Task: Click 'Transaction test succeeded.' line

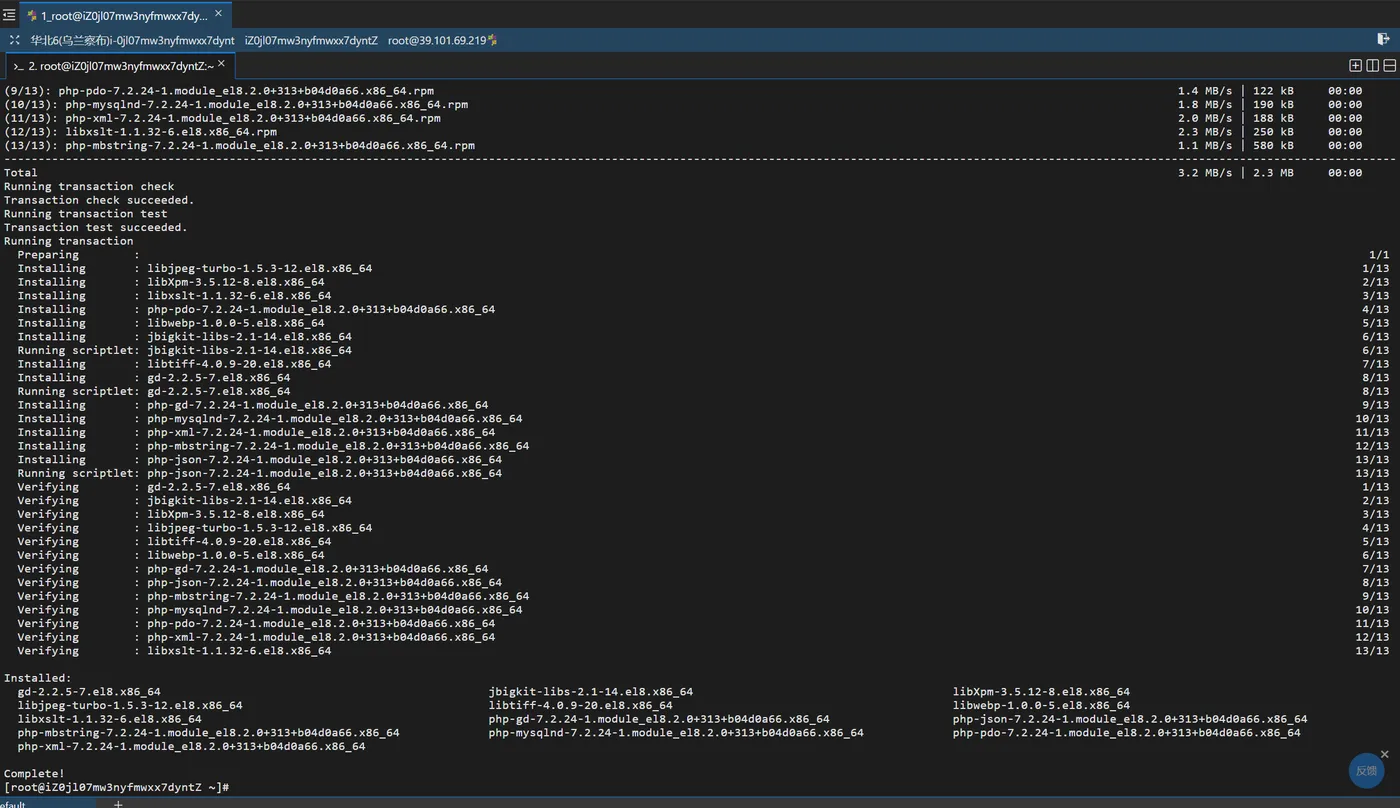Action: pyautogui.click(x=96, y=227)
